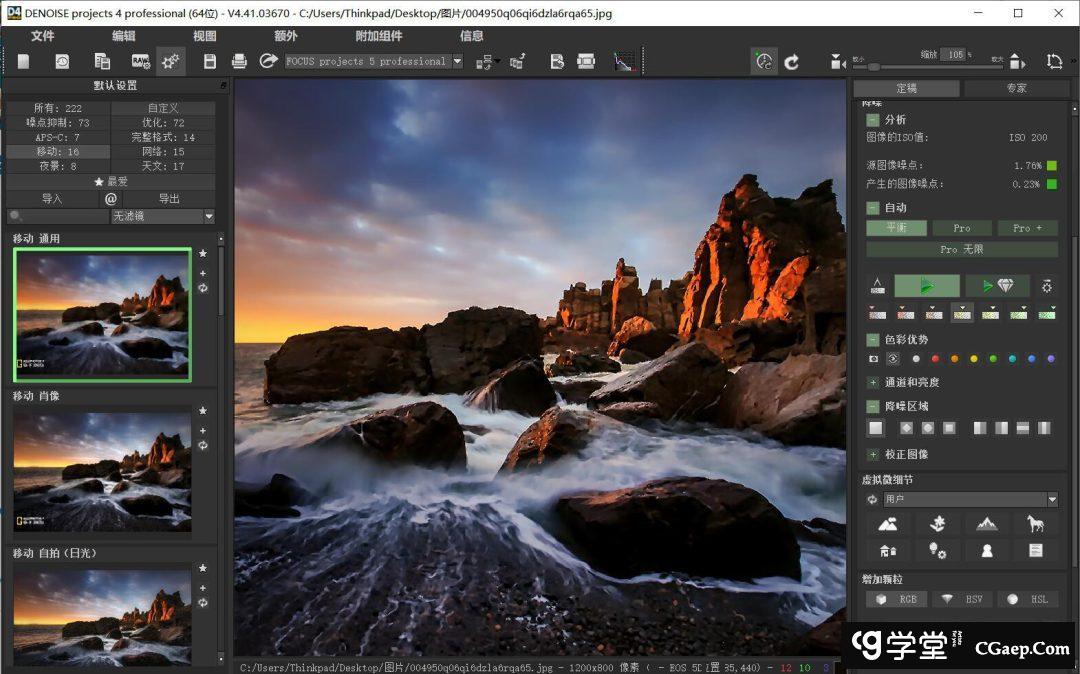
Task: Click the Pro 无限 button
Action: pos(961,249)
